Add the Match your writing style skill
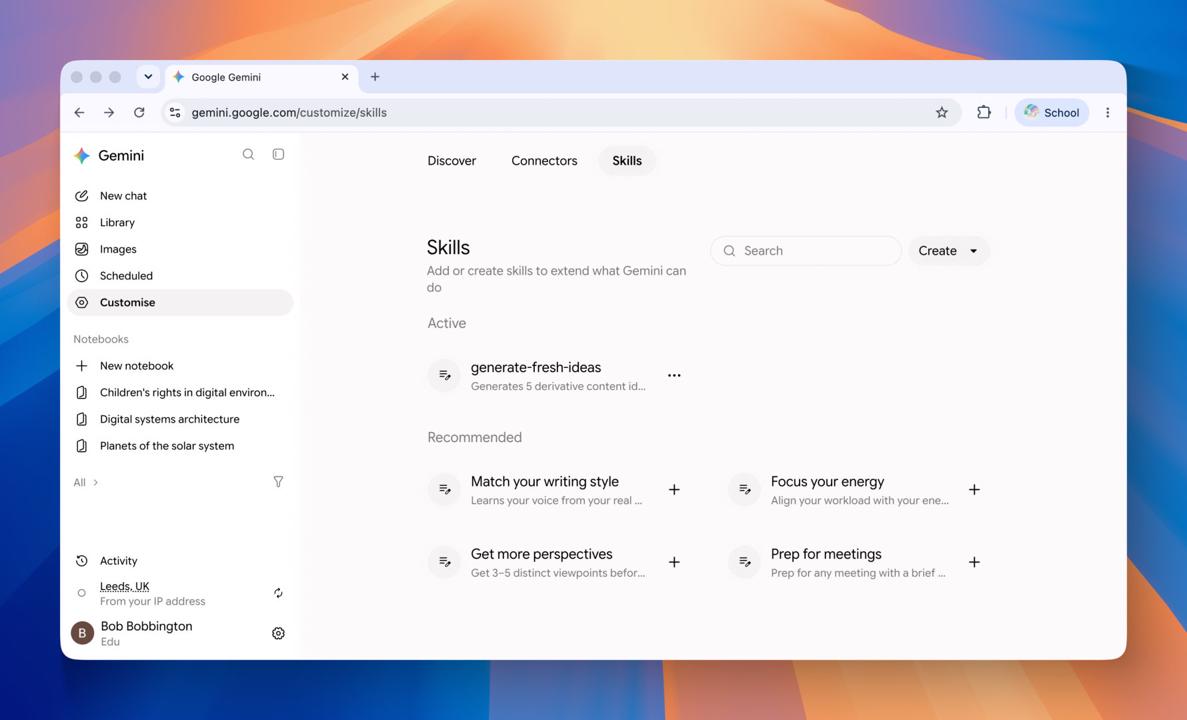This screenshot has height=720, width=1187. (x=674, y=490)
